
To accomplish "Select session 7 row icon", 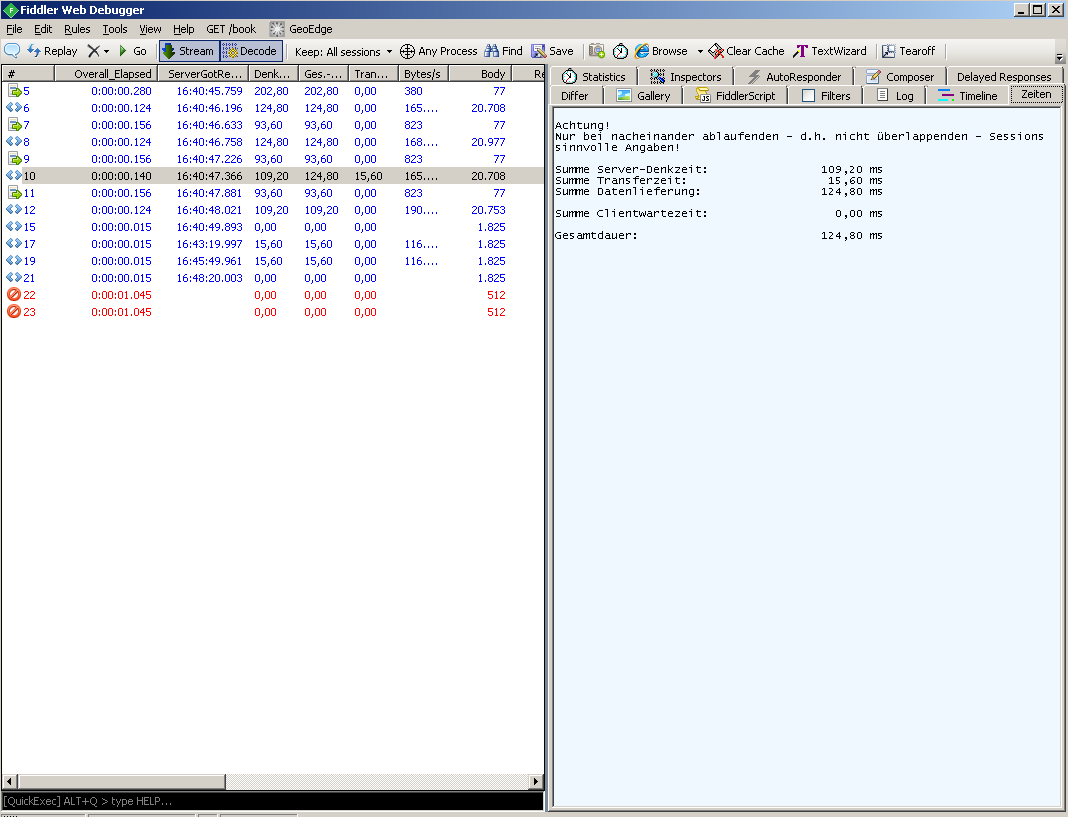I will point(14,125).
